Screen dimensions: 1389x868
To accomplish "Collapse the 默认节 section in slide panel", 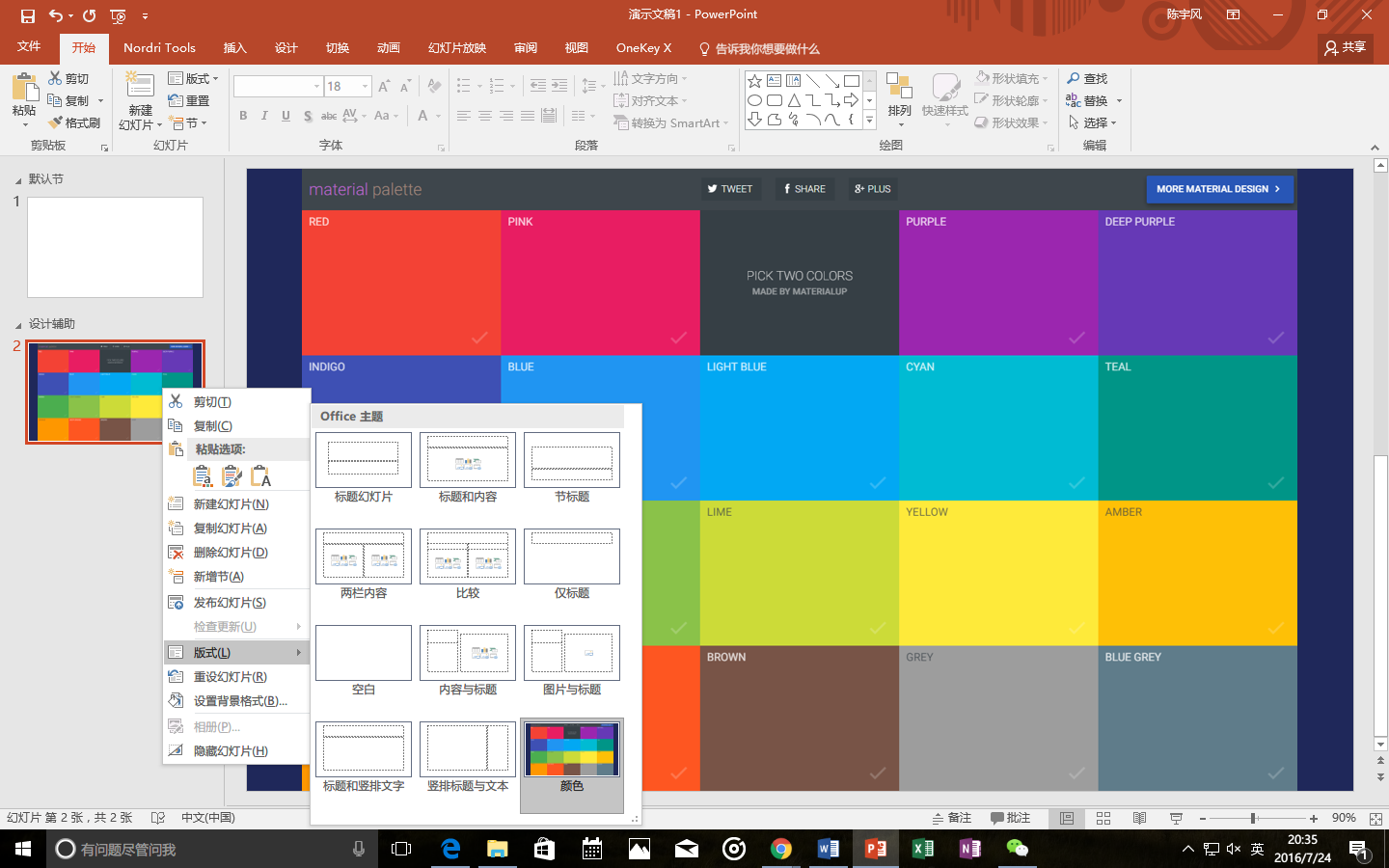I will pos(17,180).
